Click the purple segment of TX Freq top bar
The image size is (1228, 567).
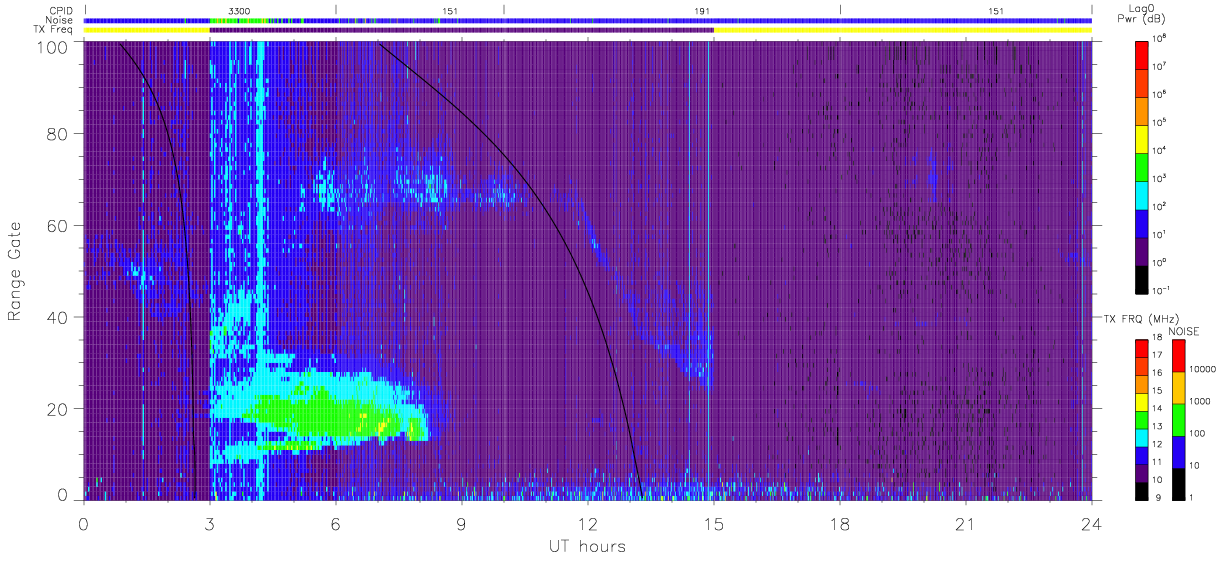[x=462, y=30]
